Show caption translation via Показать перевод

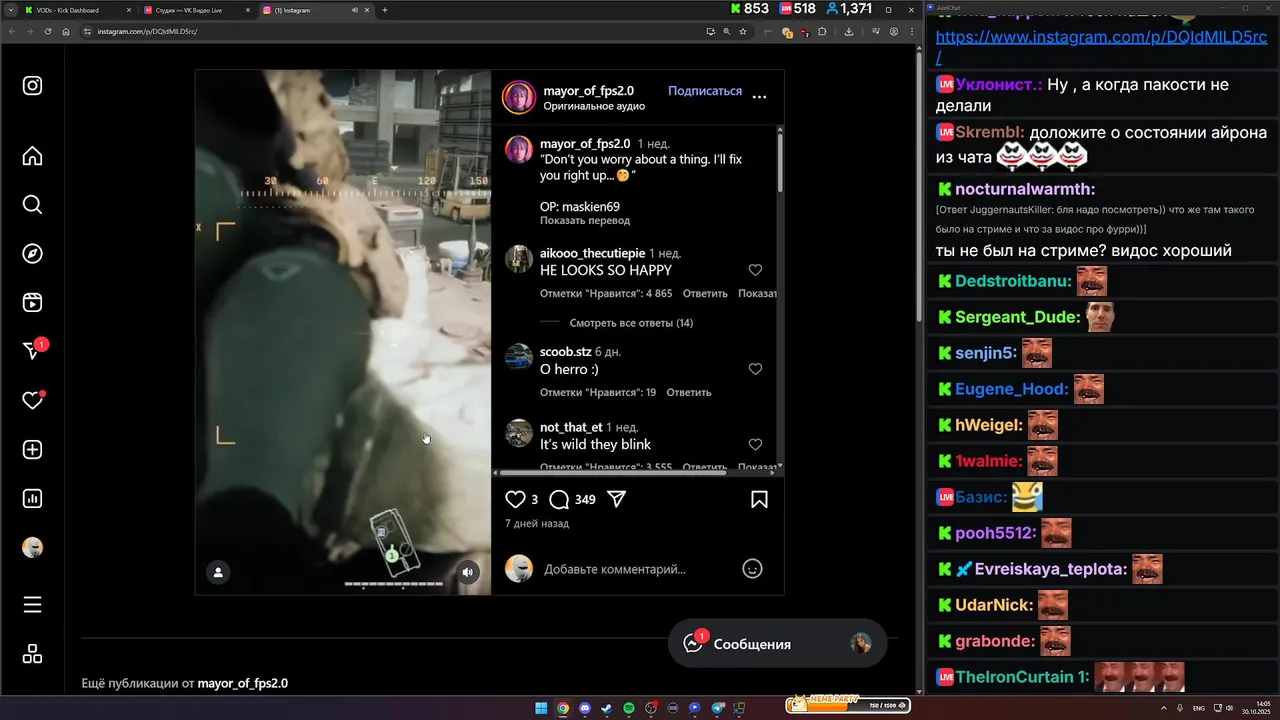point(585,220)
